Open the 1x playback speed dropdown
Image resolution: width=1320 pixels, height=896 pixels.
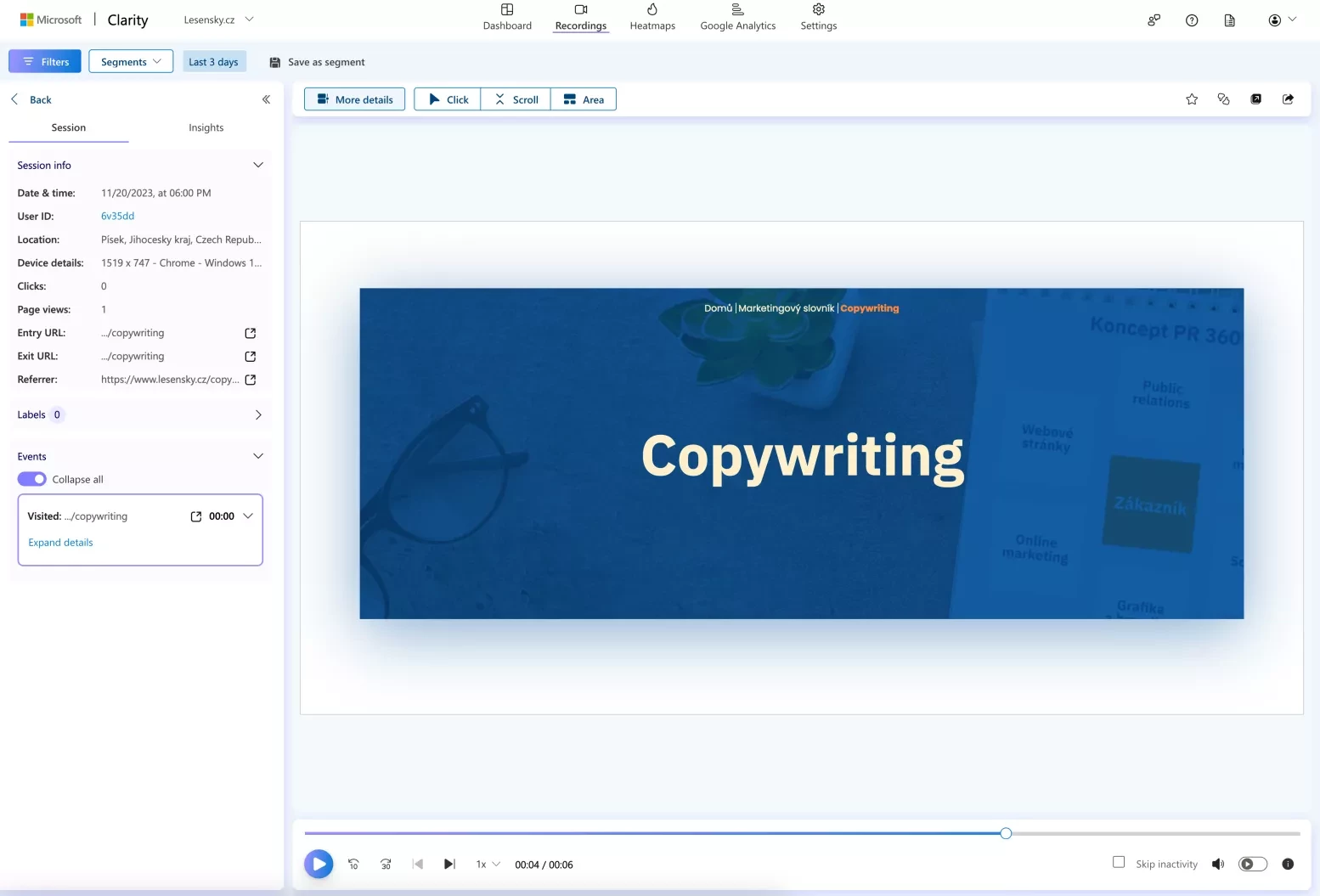[x=488, y=865]
